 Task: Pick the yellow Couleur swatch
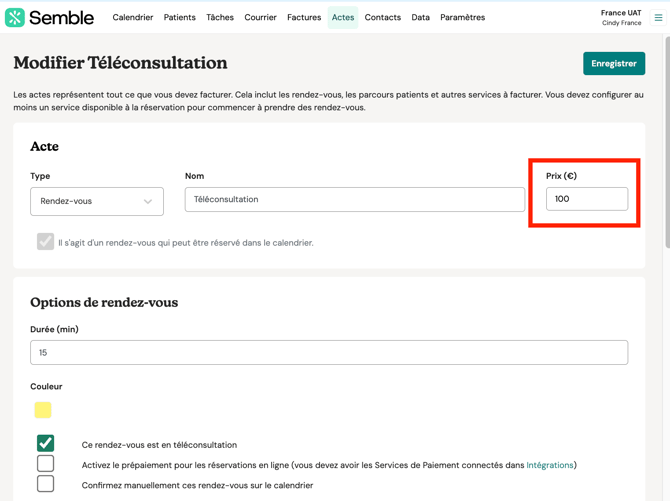[43, 410]
